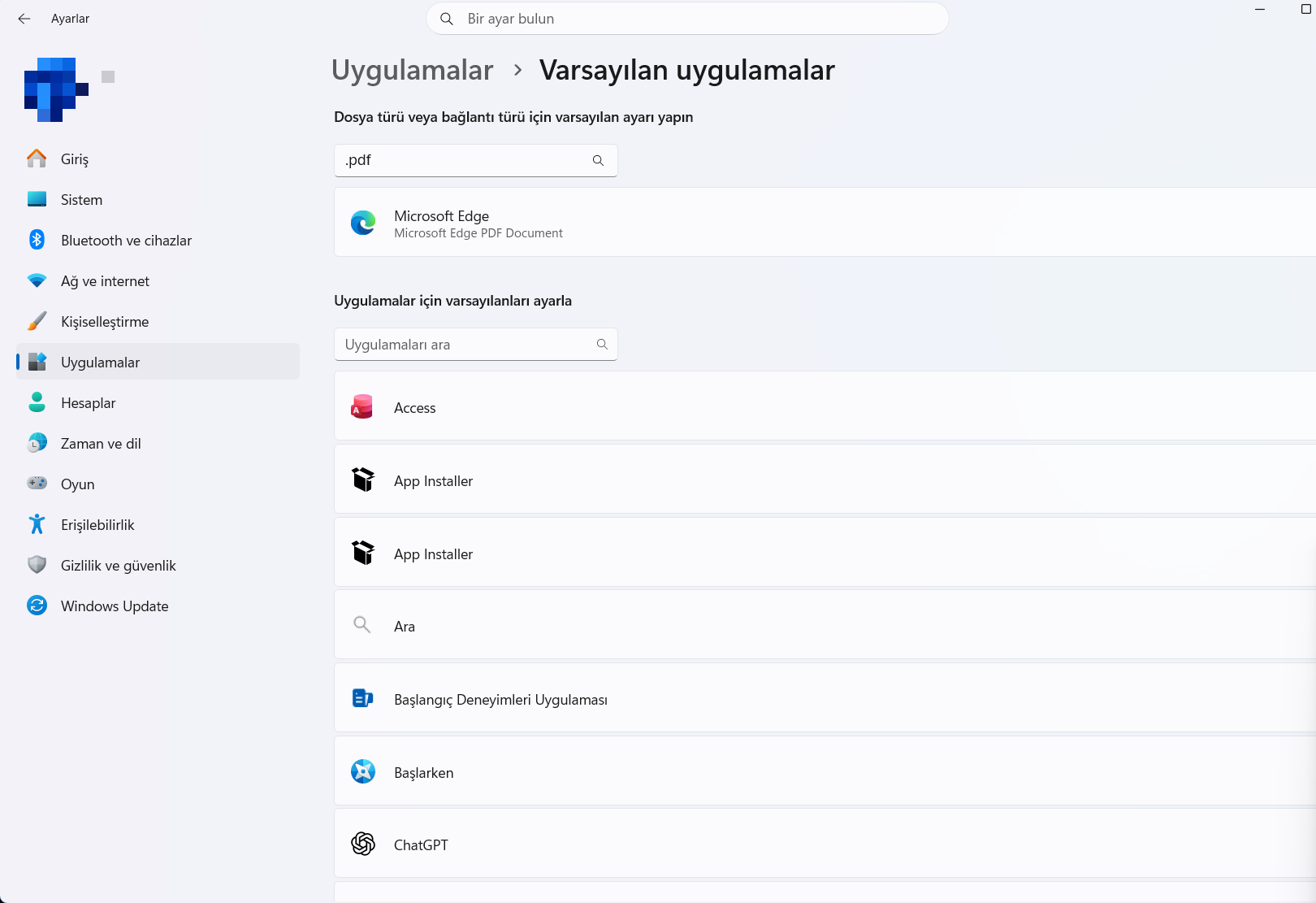This screenshot has width=1316, height=903.
Task: Select Kişiselleştirme in sidebar
Action: [x=158, y=321]
